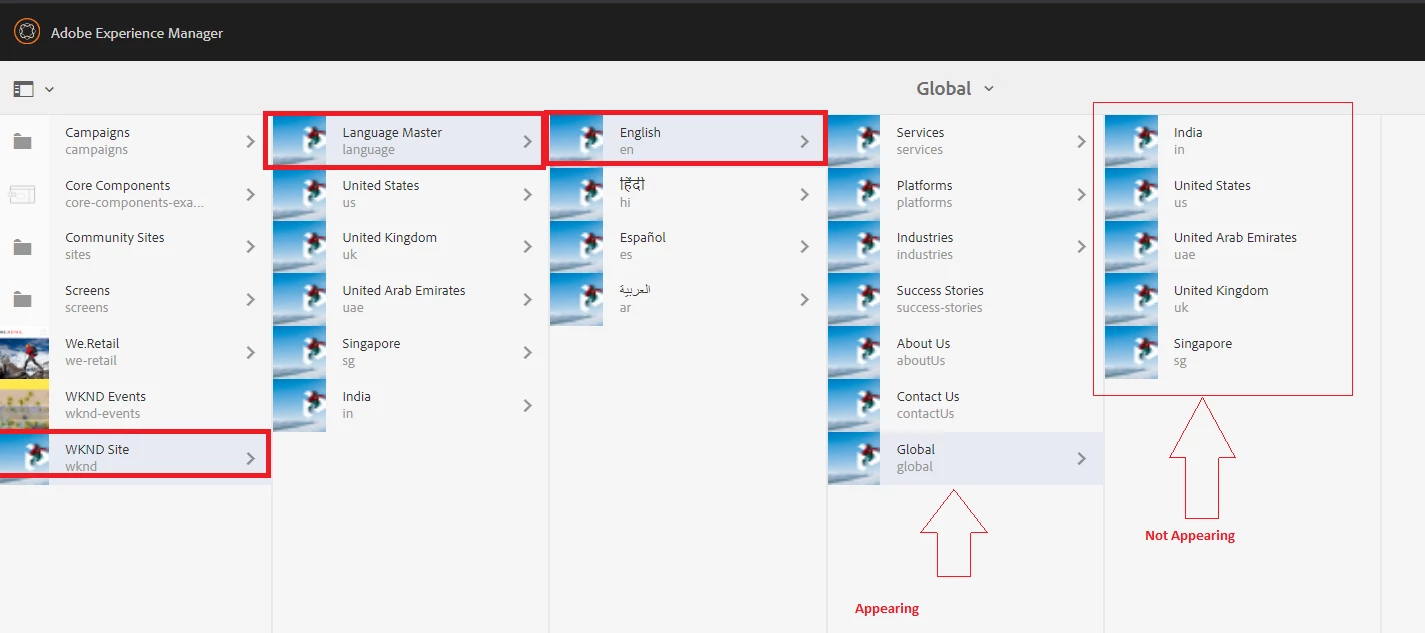Select the Global page thumbnail
Screen dimensions: 1425x633
click(x=854, y=458)
